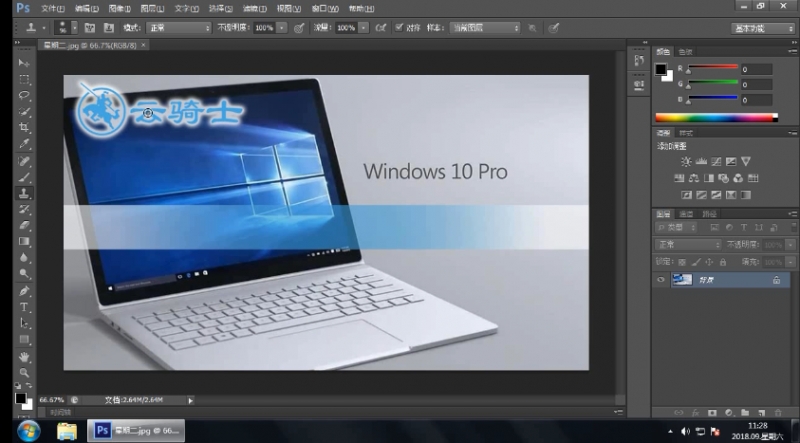Select the Path Selection tool

(x=24, y=323)
